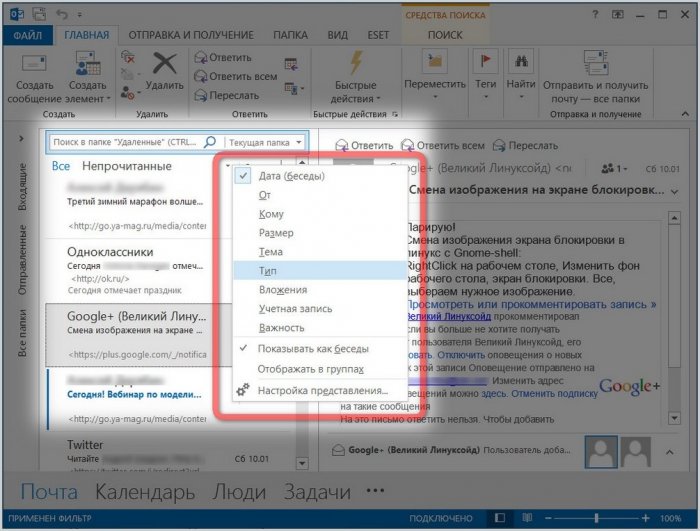This screenshot has height=531, width=700.
Task: Expand the folder pane chevron
Action: [x=21, y=138]
